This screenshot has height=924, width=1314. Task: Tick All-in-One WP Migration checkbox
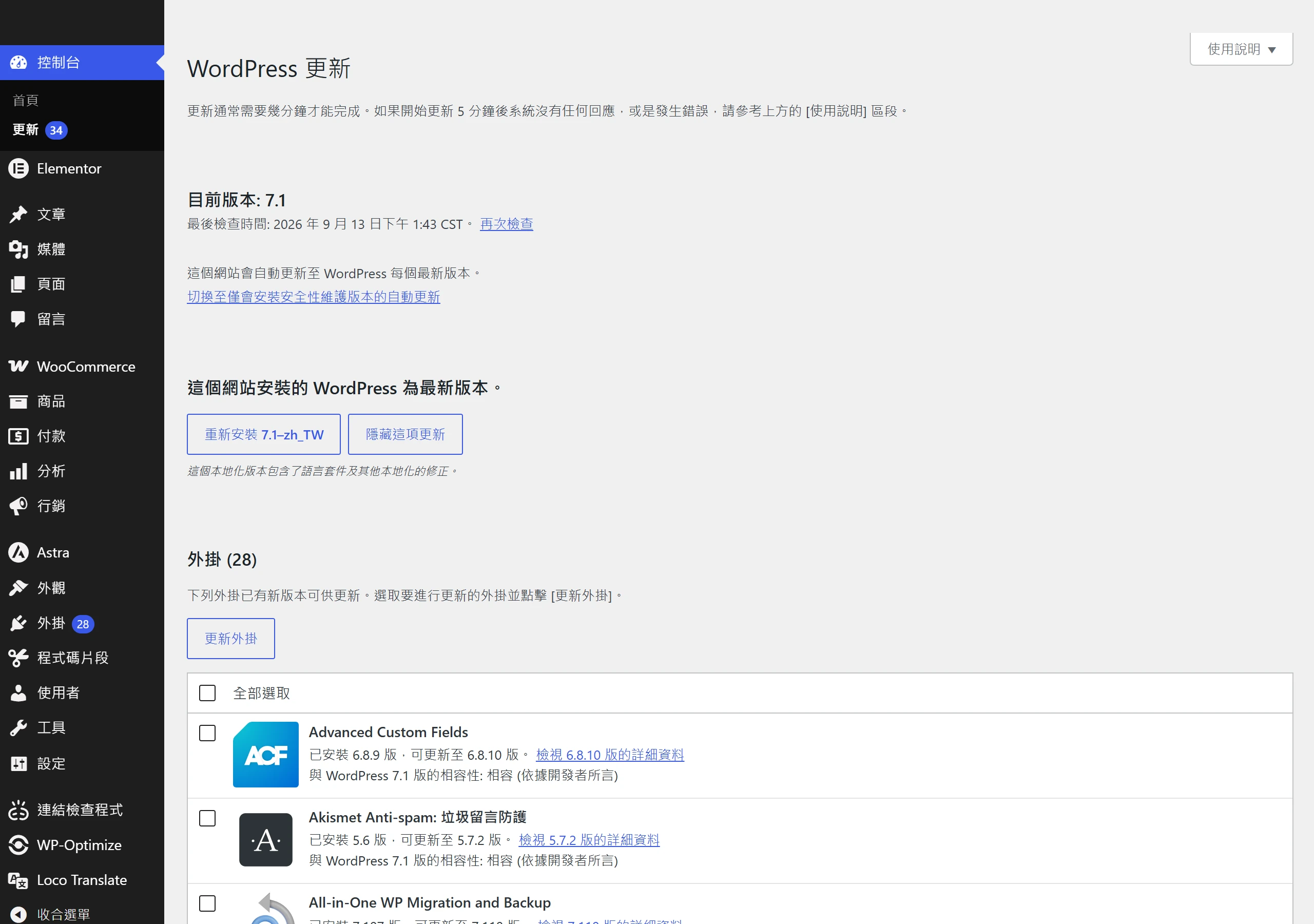[x=207, y=904]
